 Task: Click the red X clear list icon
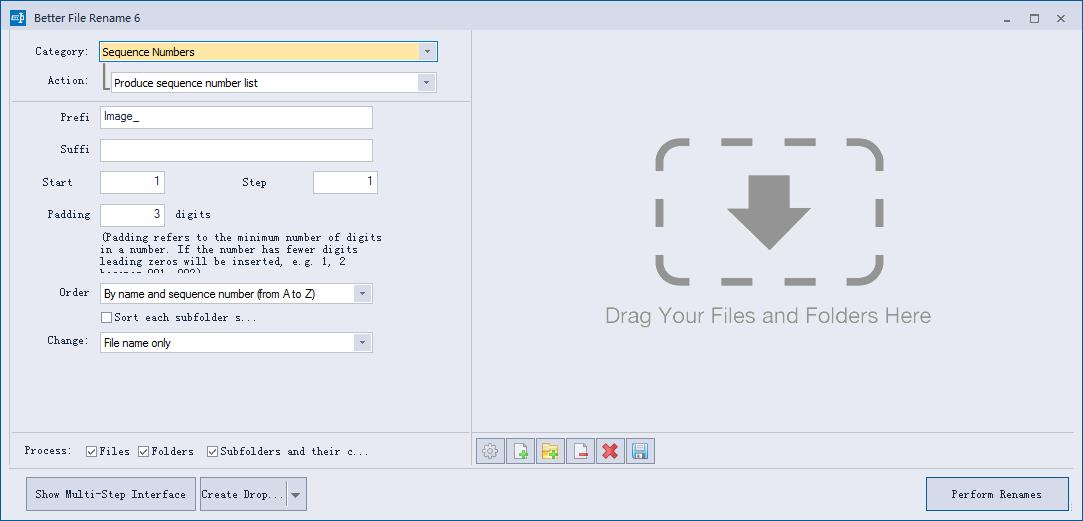coord(610,452)
